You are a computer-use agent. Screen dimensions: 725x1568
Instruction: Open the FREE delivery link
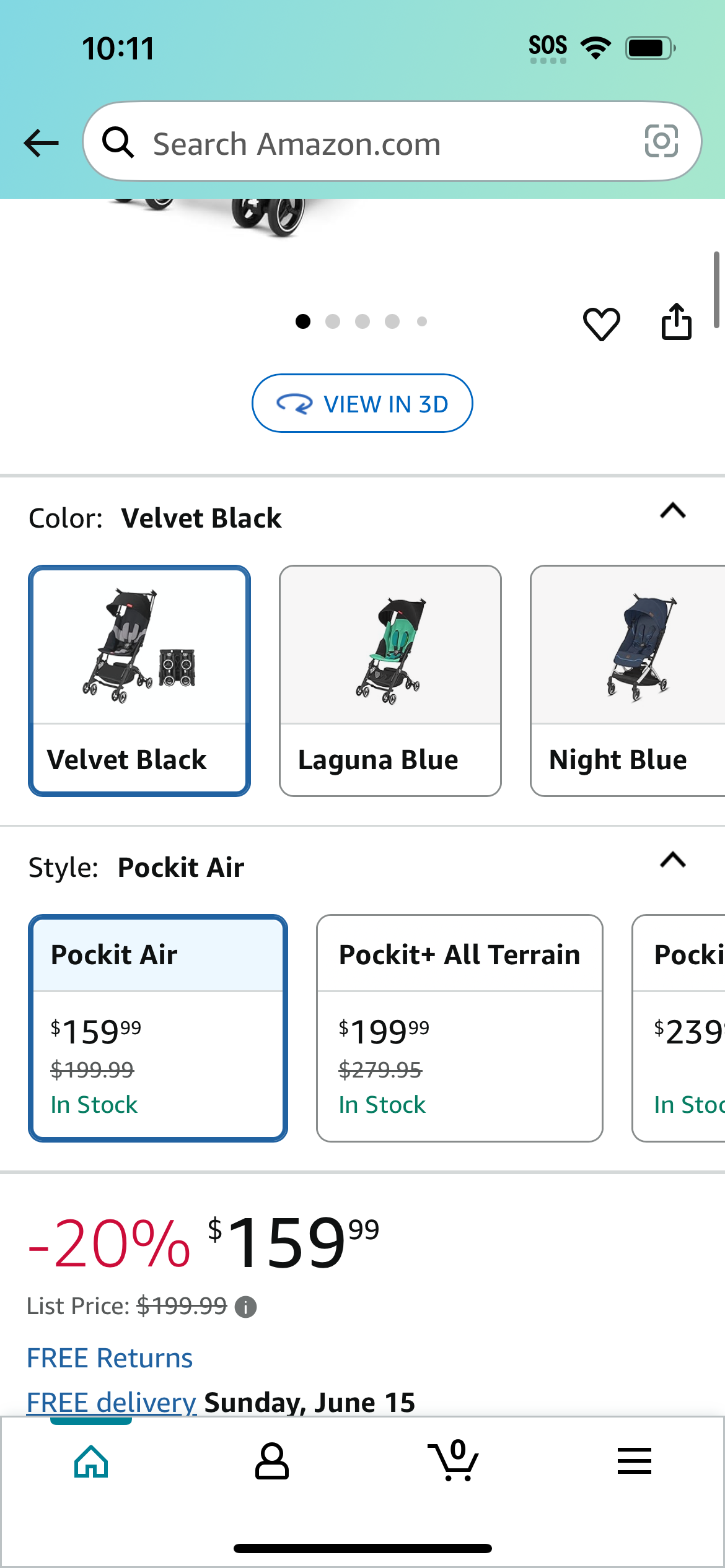tap(112, 1402)
